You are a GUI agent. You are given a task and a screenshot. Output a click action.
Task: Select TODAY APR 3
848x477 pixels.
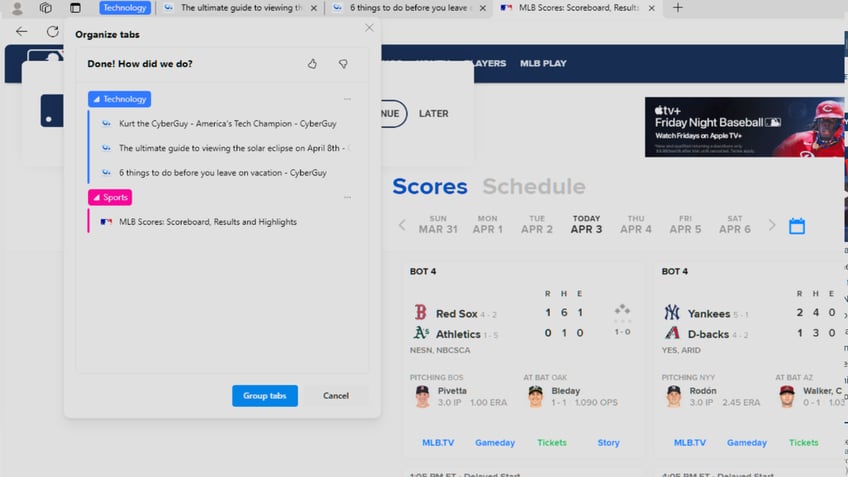[586, 224]
